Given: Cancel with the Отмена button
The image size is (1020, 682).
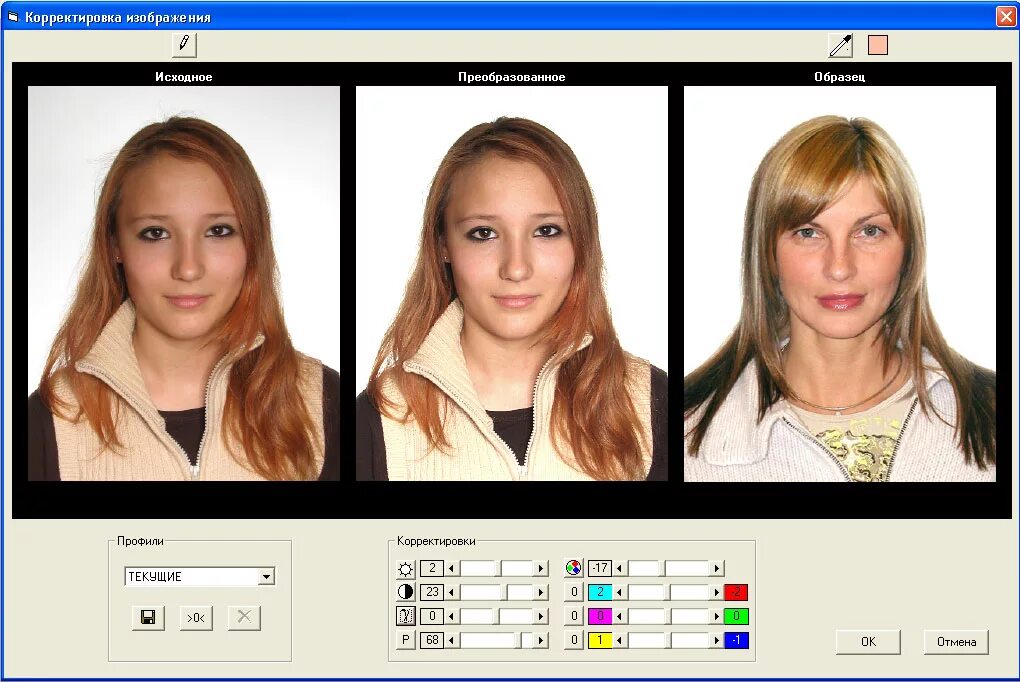Looking at the screenshot, I should 956,642.
